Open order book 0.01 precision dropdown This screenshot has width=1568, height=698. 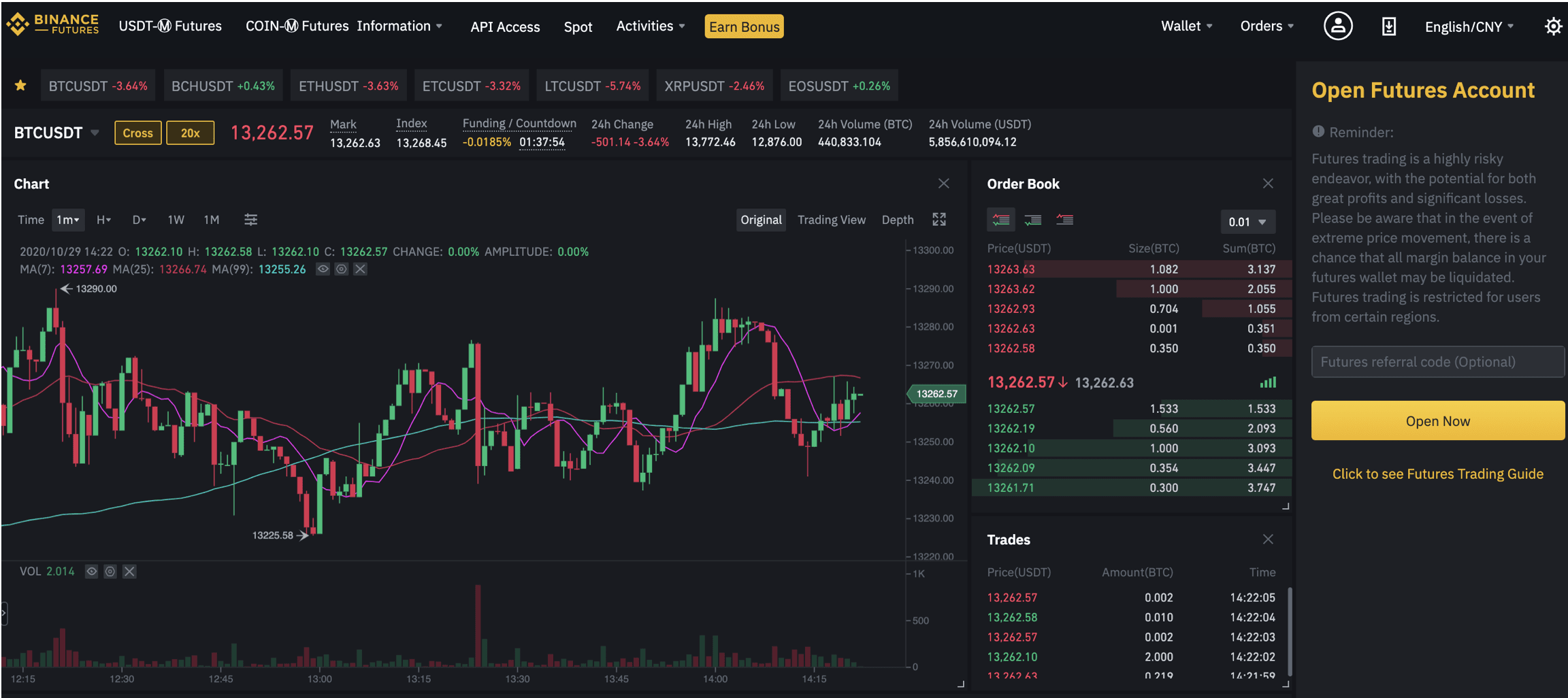pos(1247,222)
